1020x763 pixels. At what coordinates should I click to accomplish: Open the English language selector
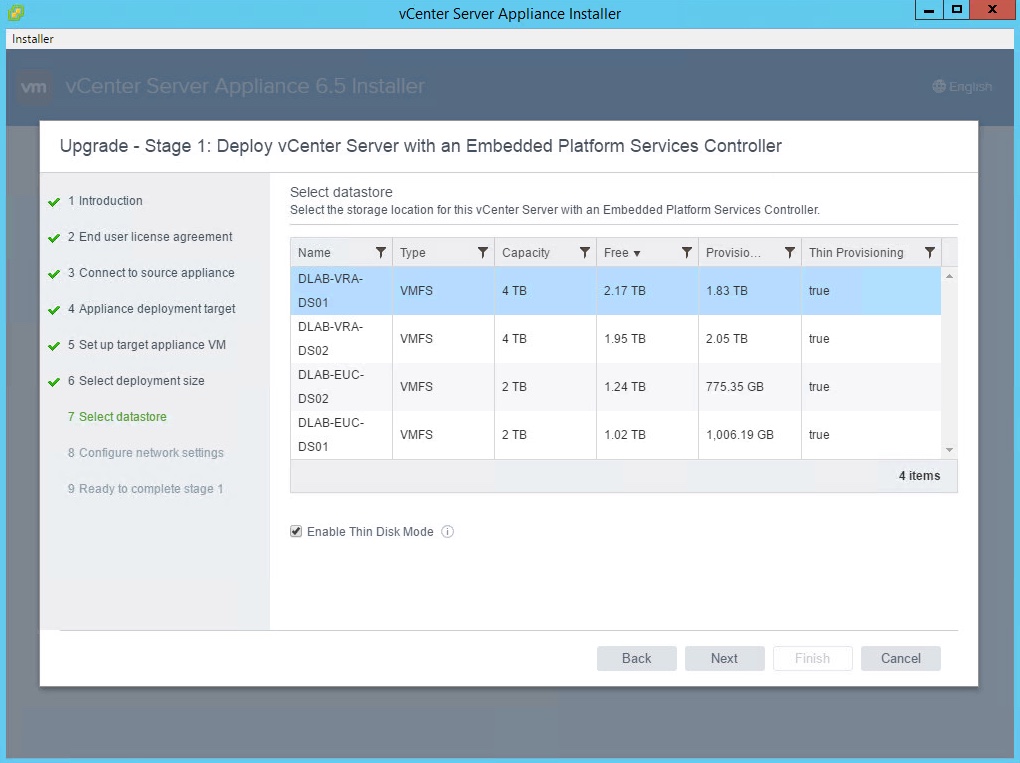tap(962, 87)
